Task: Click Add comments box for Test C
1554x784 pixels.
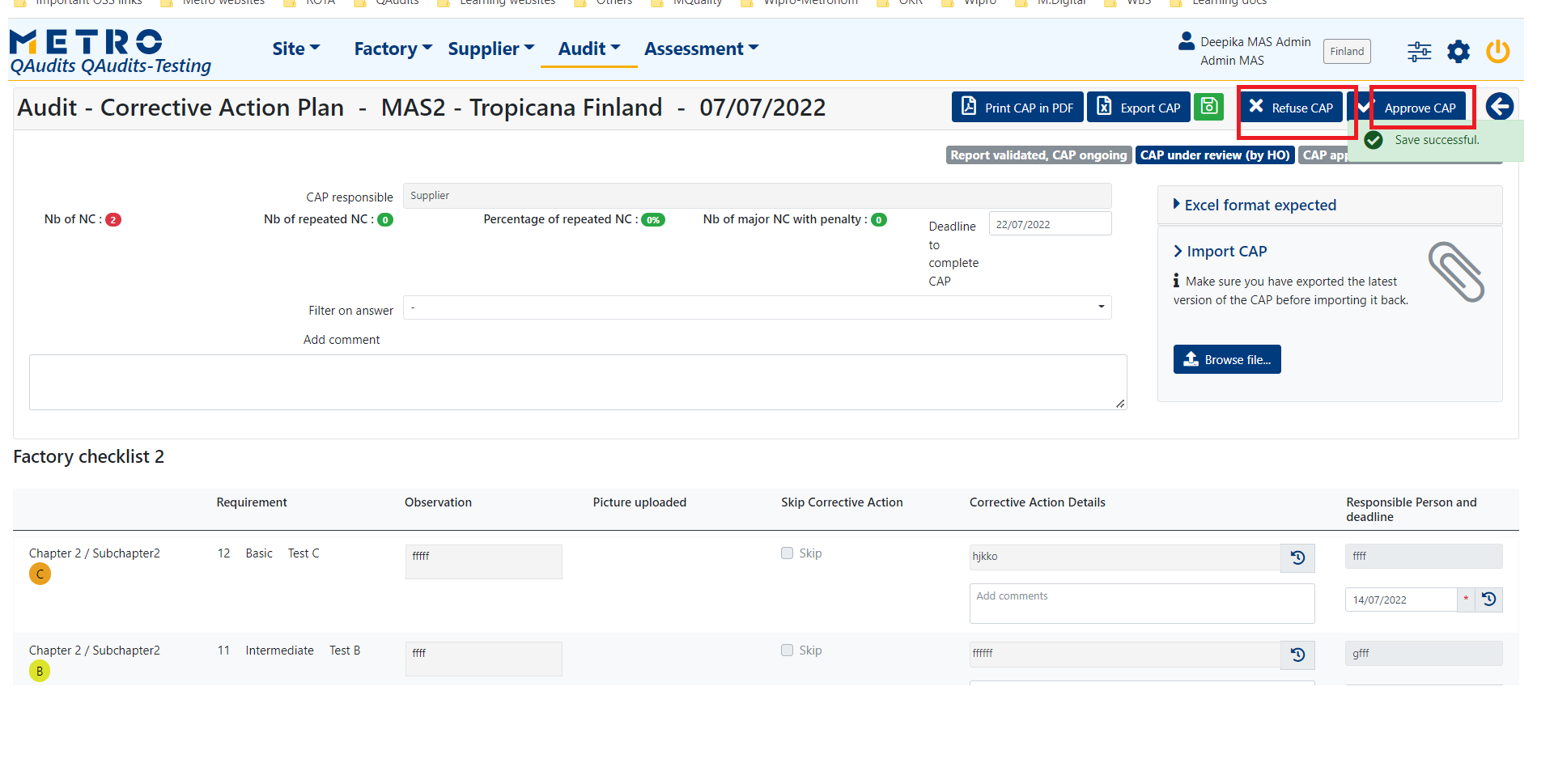Action: [1142, 604]
